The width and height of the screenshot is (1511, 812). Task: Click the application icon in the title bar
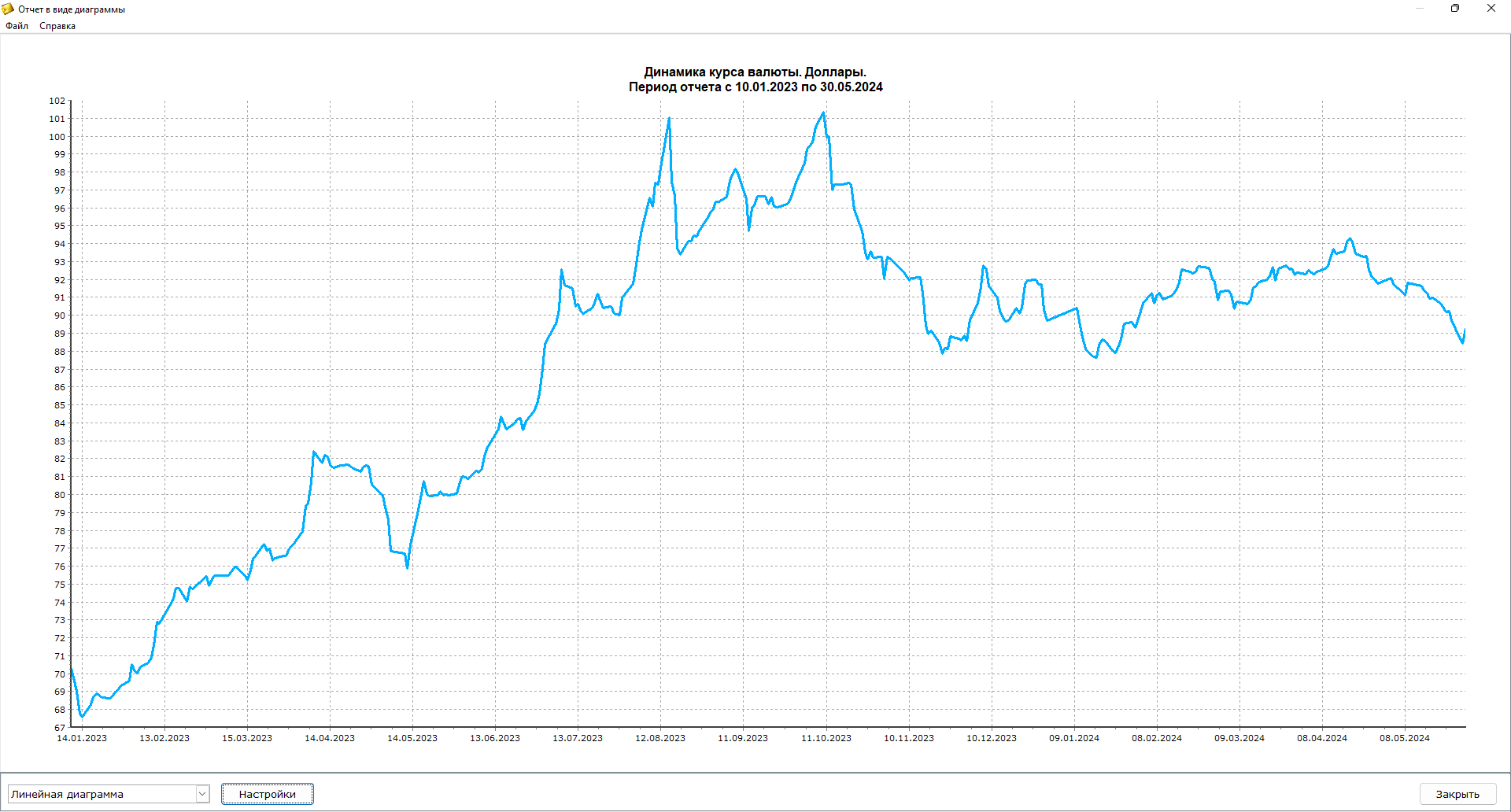pos(8,9)
